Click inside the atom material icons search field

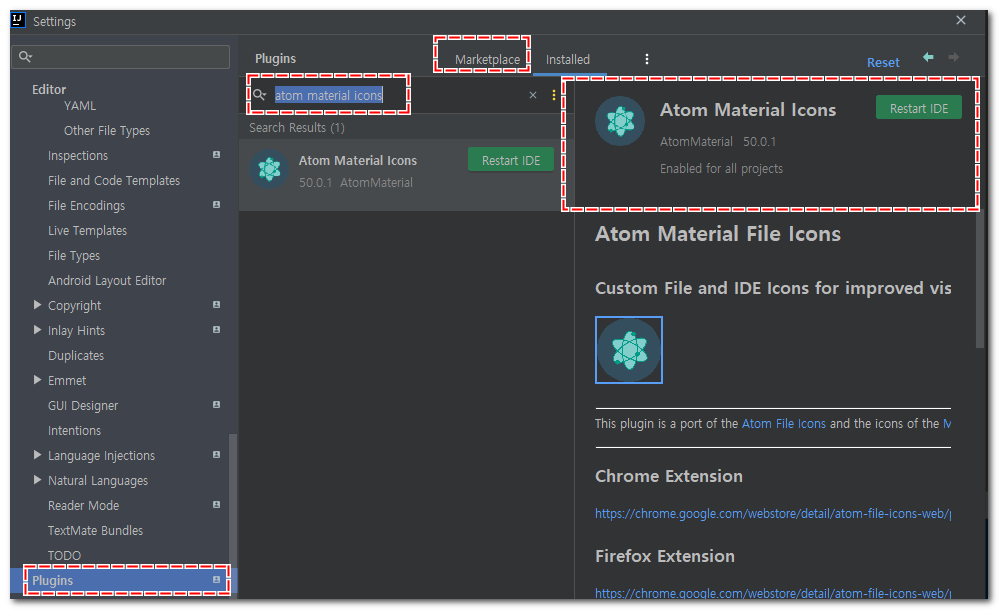(x=330, y=93)
